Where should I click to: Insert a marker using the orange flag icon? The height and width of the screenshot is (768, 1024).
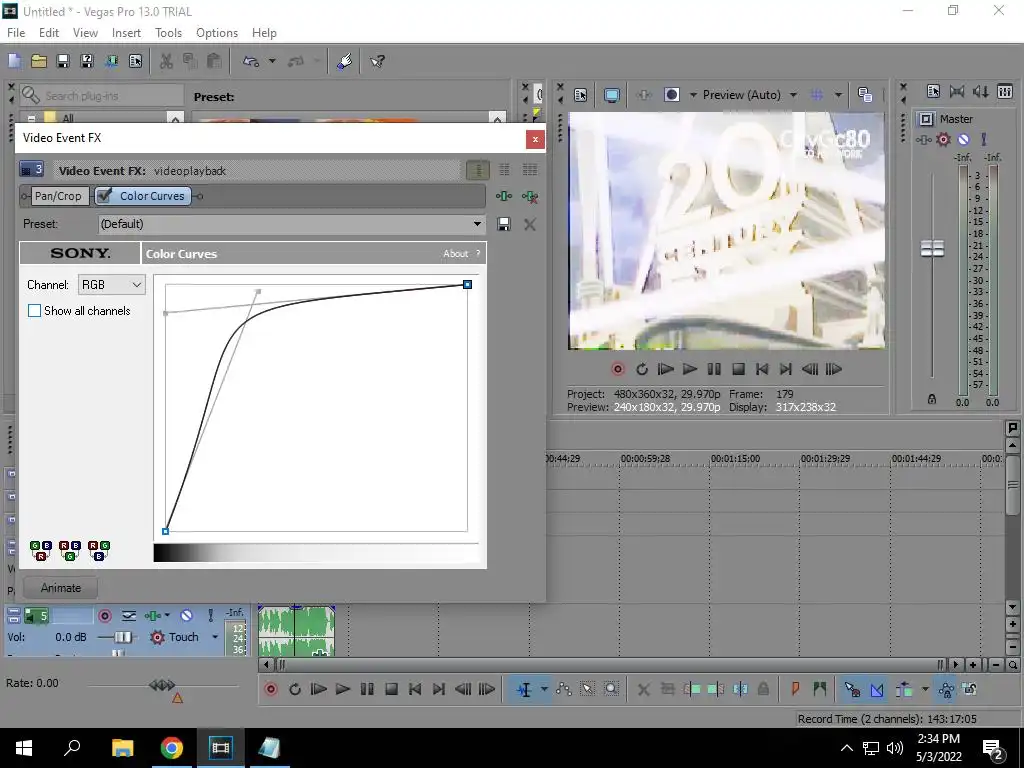[x=795, y=689]
